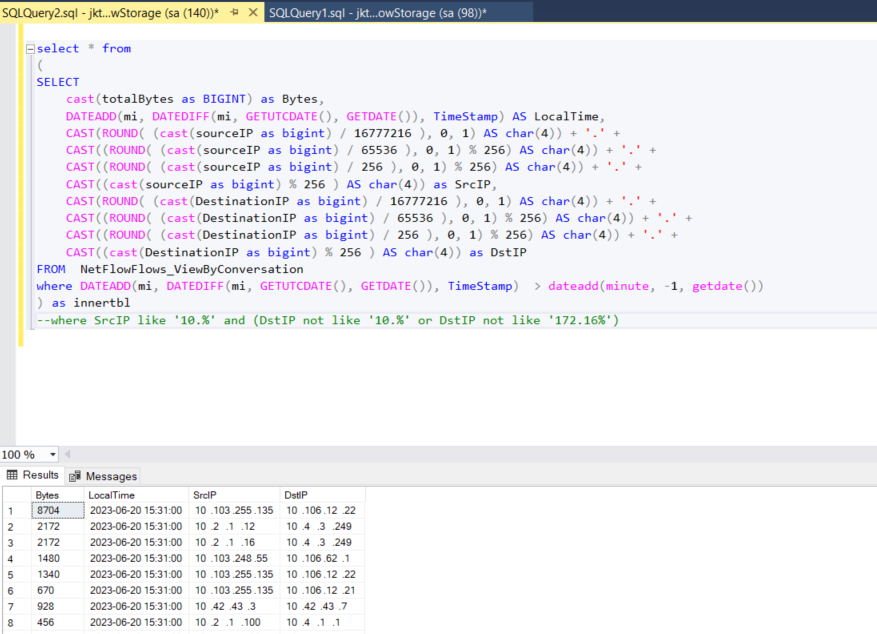Screen dimensions: 877x634
Task: Click the horizontal scrollbar left arrow
Action: 68,455
